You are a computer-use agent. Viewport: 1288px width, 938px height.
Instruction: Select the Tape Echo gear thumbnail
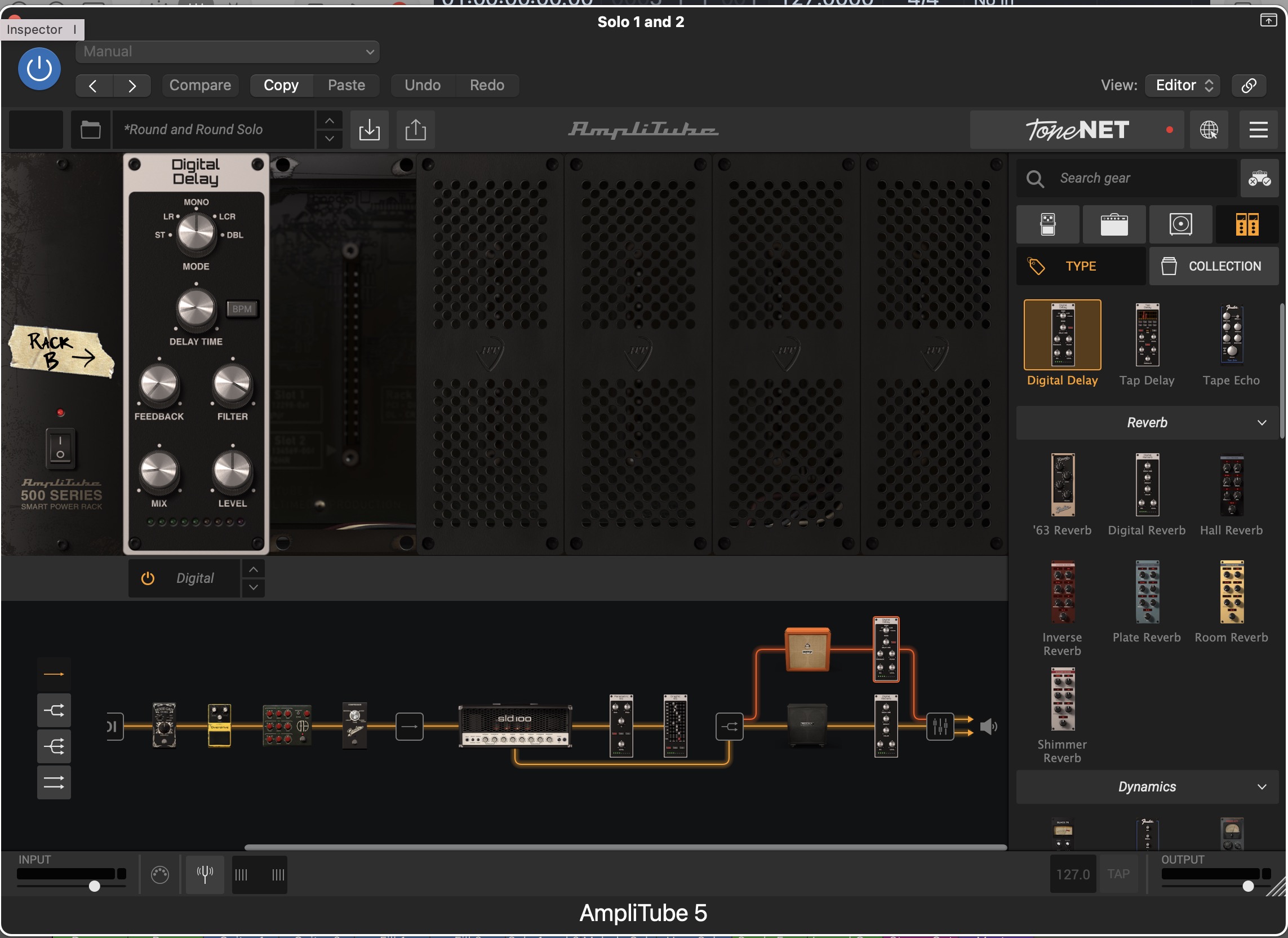pyautogui.click(x=1231, y=335)
